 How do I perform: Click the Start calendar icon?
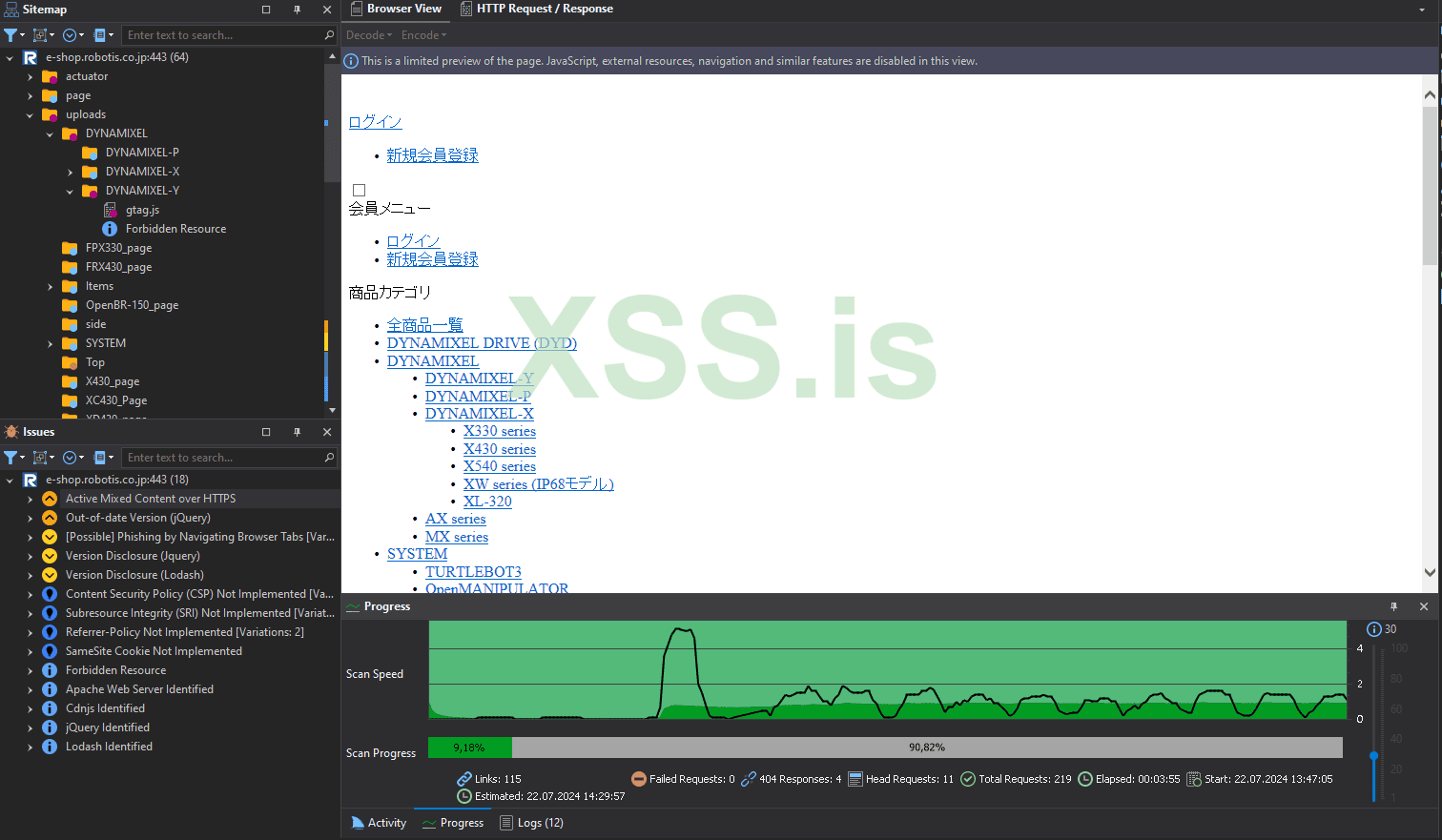pyautogui.click(x=1194, y=779)
